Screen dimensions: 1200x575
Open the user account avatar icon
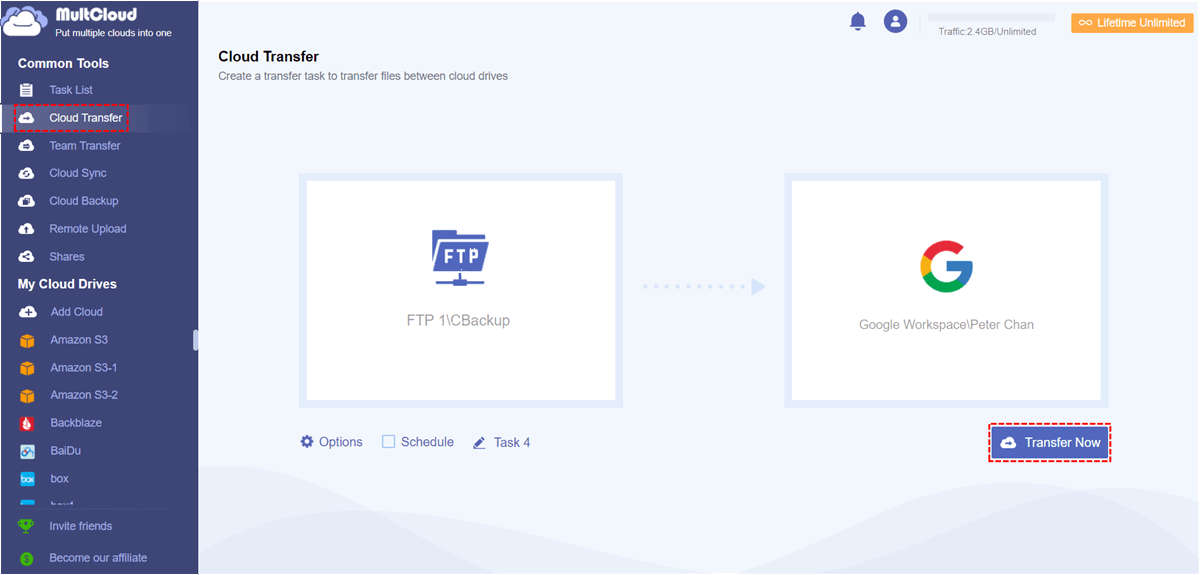[895, 21]
